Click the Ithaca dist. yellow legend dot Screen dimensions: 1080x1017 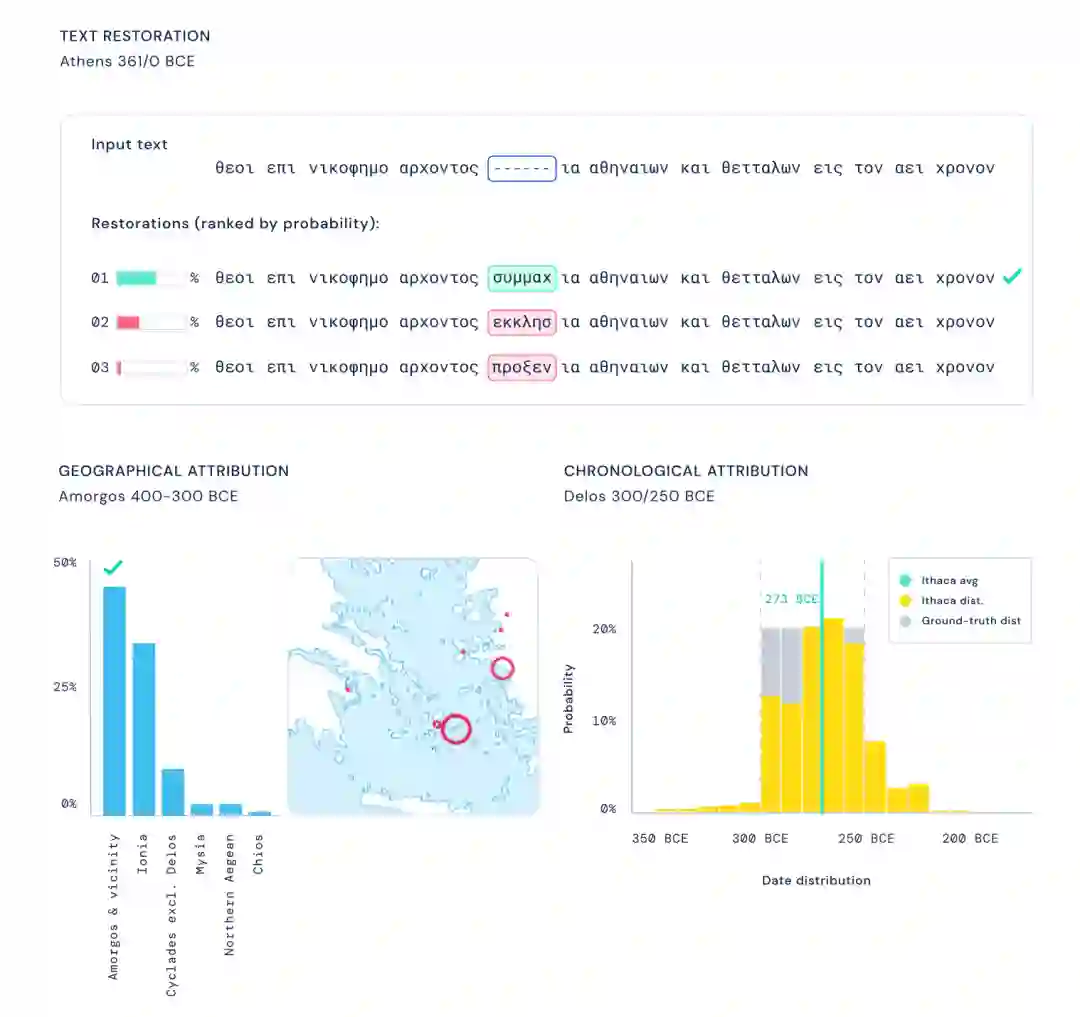pos(905,600)
